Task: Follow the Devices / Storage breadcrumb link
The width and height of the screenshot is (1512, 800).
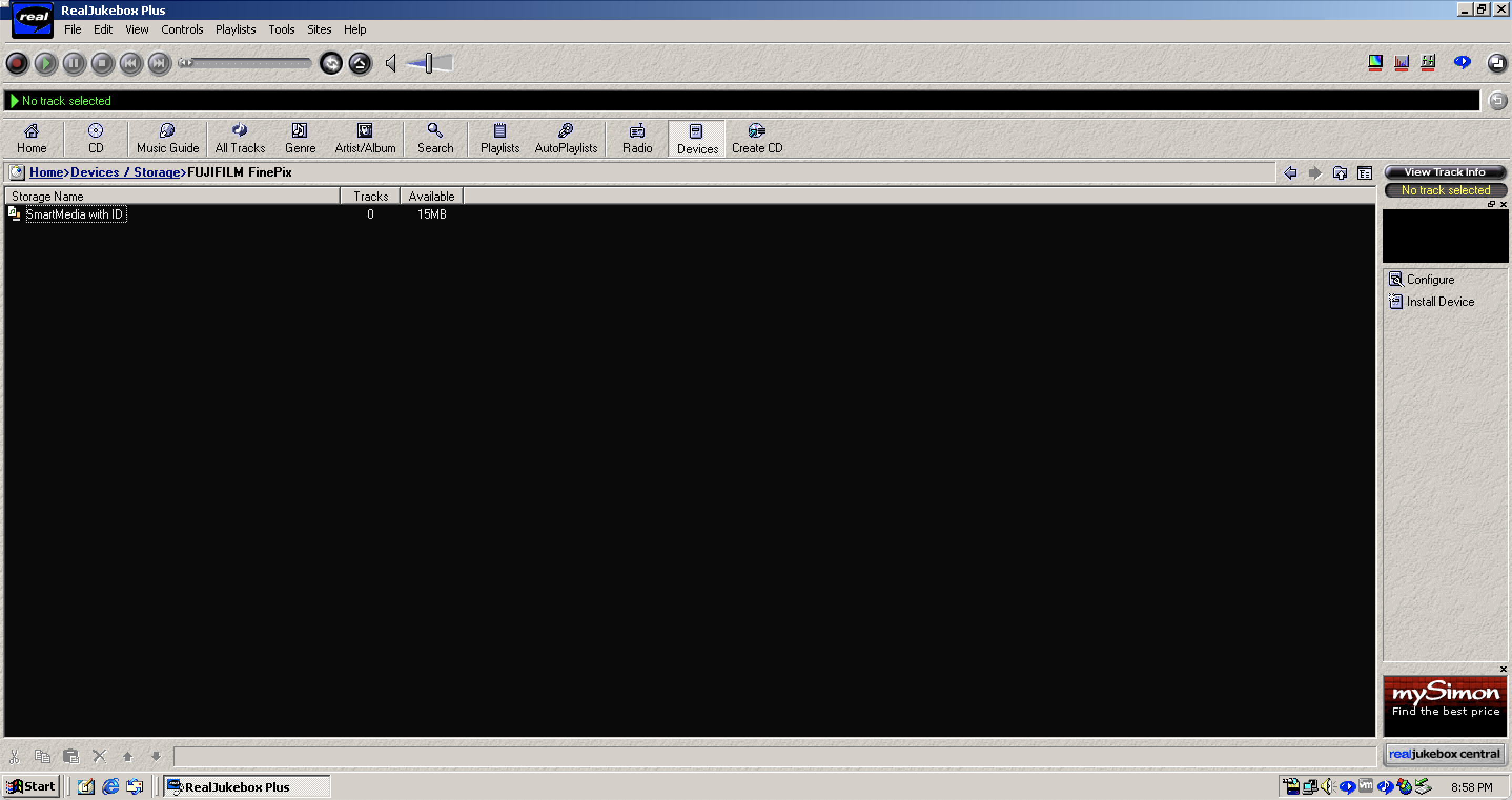Action: [x=125, y=172]
